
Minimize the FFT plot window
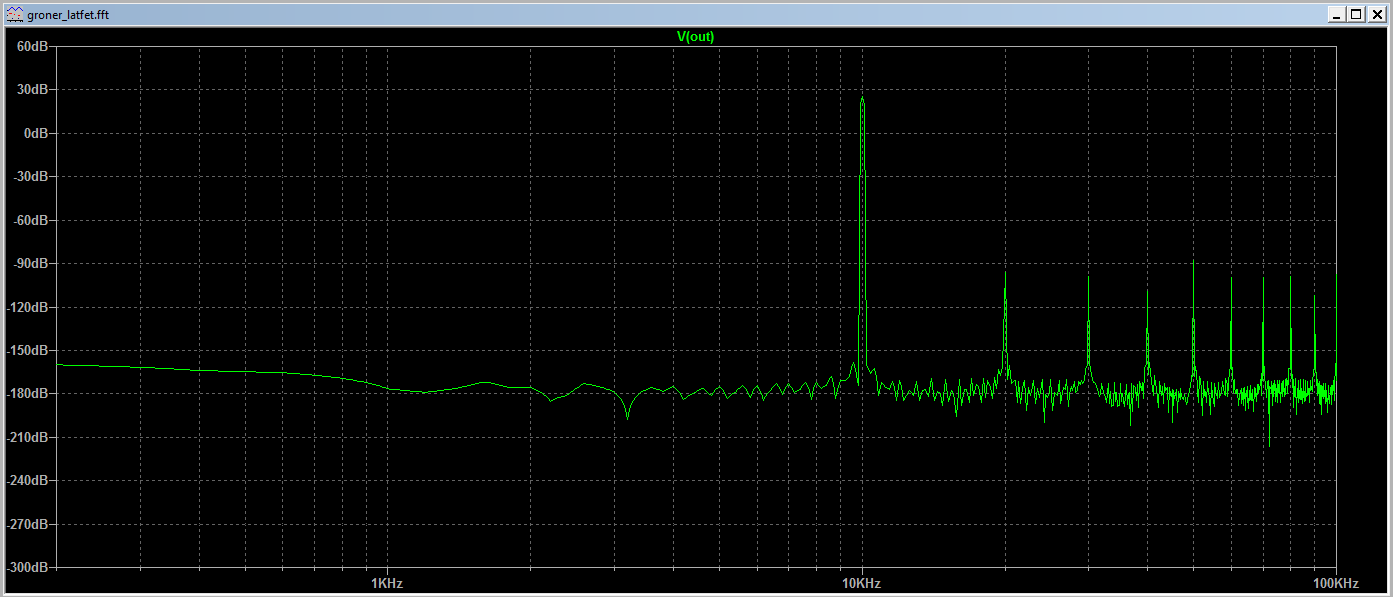1336,14
